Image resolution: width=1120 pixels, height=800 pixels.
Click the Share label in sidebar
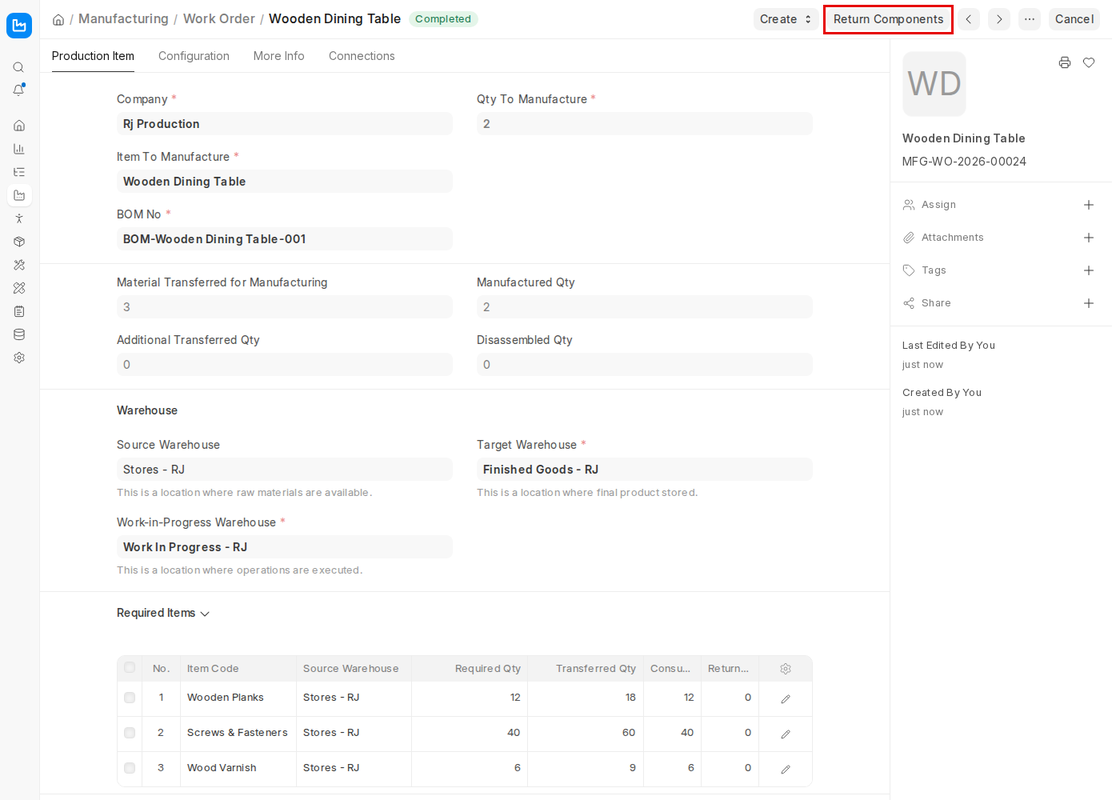click(x=936, y=304)
